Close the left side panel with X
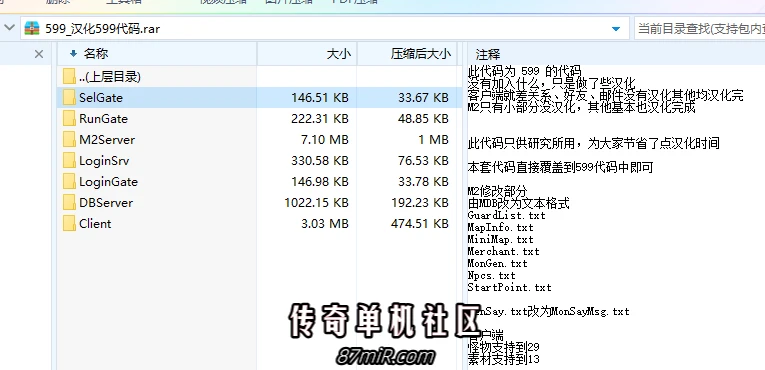Viewport: 765px width, 370px height. tap(39, 54)
